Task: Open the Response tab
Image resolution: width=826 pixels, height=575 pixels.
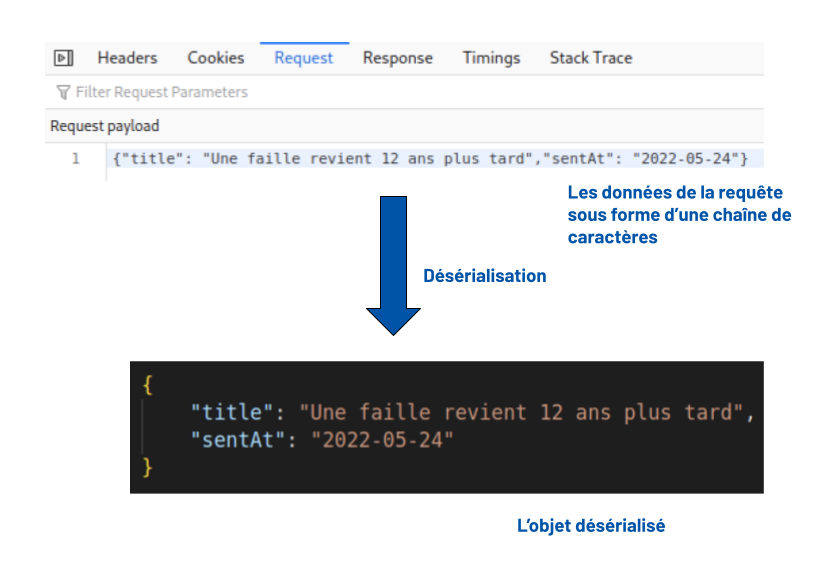Action: click(398, 58)
